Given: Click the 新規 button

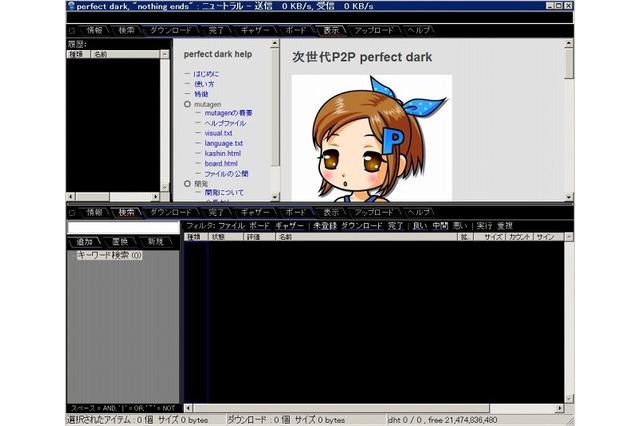Looking at the screenshot, I should click(x=156, y=242).
